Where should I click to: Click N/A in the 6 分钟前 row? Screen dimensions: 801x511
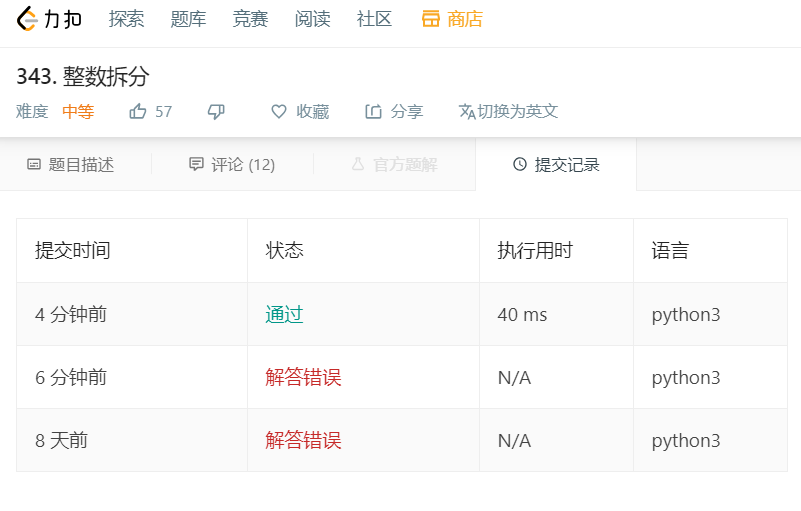coord(514,378)
